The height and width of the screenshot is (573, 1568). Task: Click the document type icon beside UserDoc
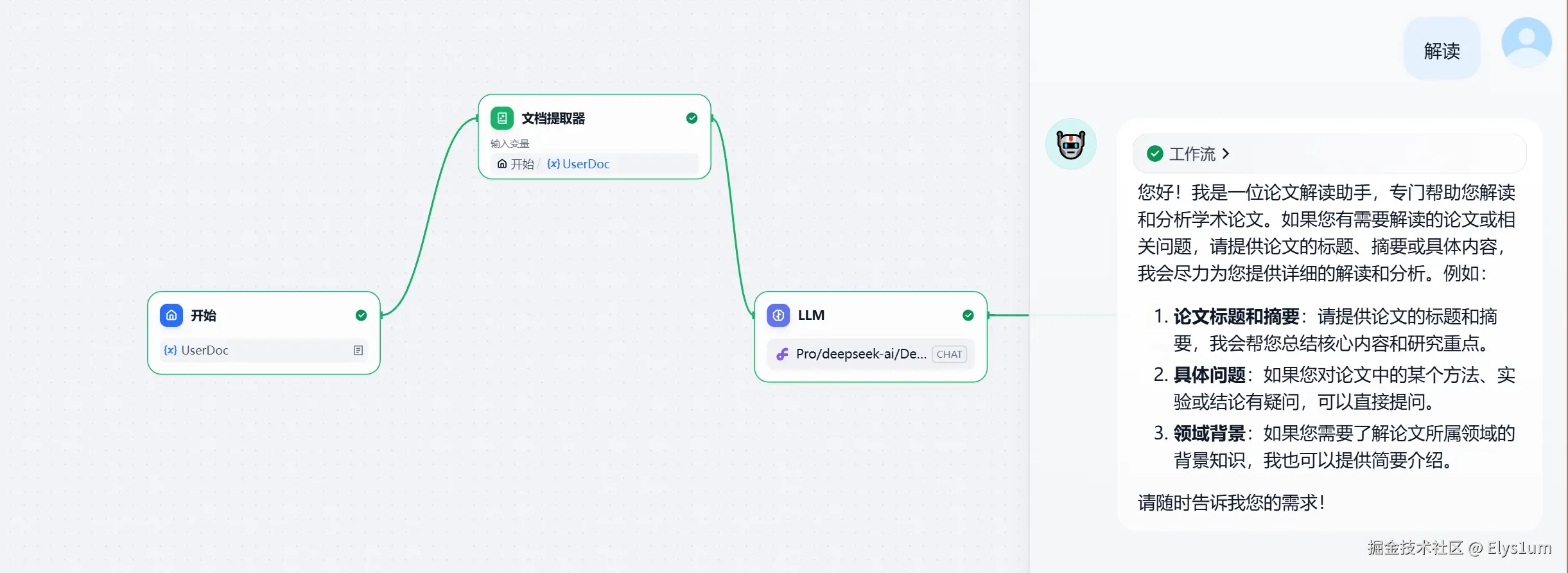[358, 350]
